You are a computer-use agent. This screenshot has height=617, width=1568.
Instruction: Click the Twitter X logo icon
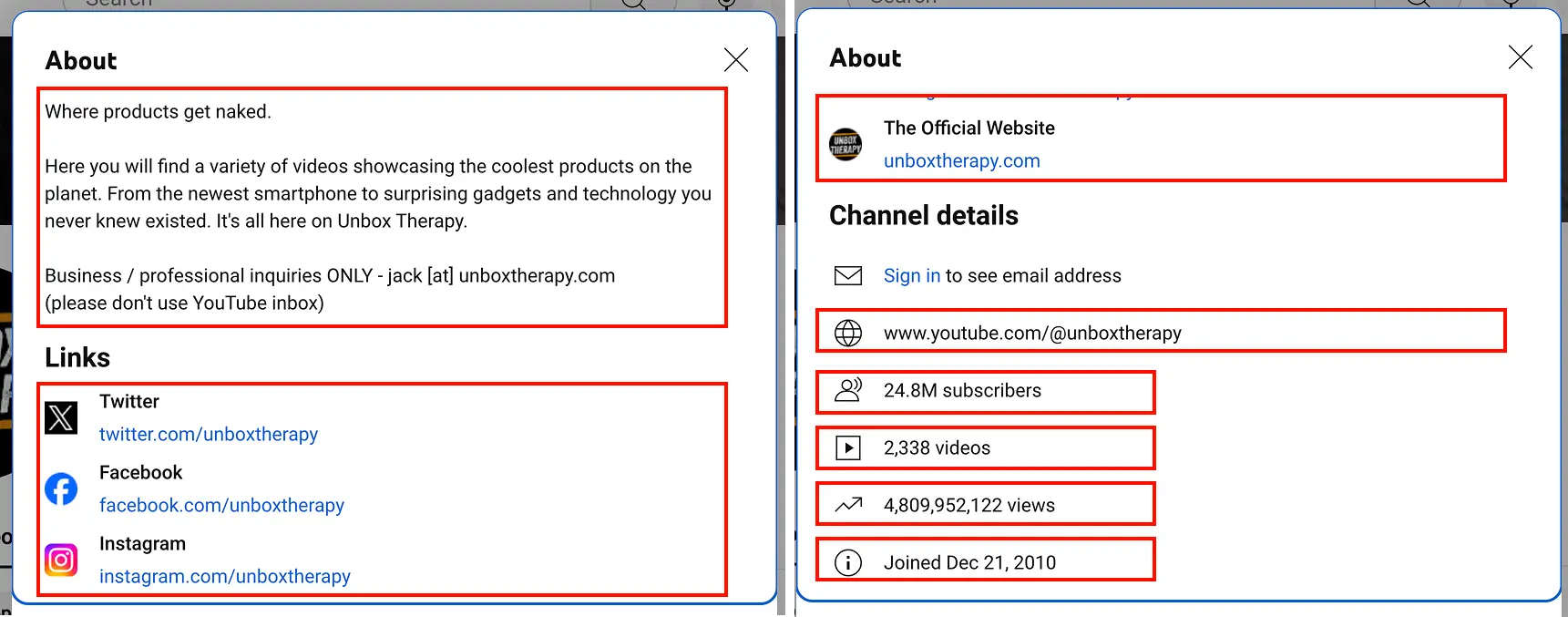coord(61,418)
